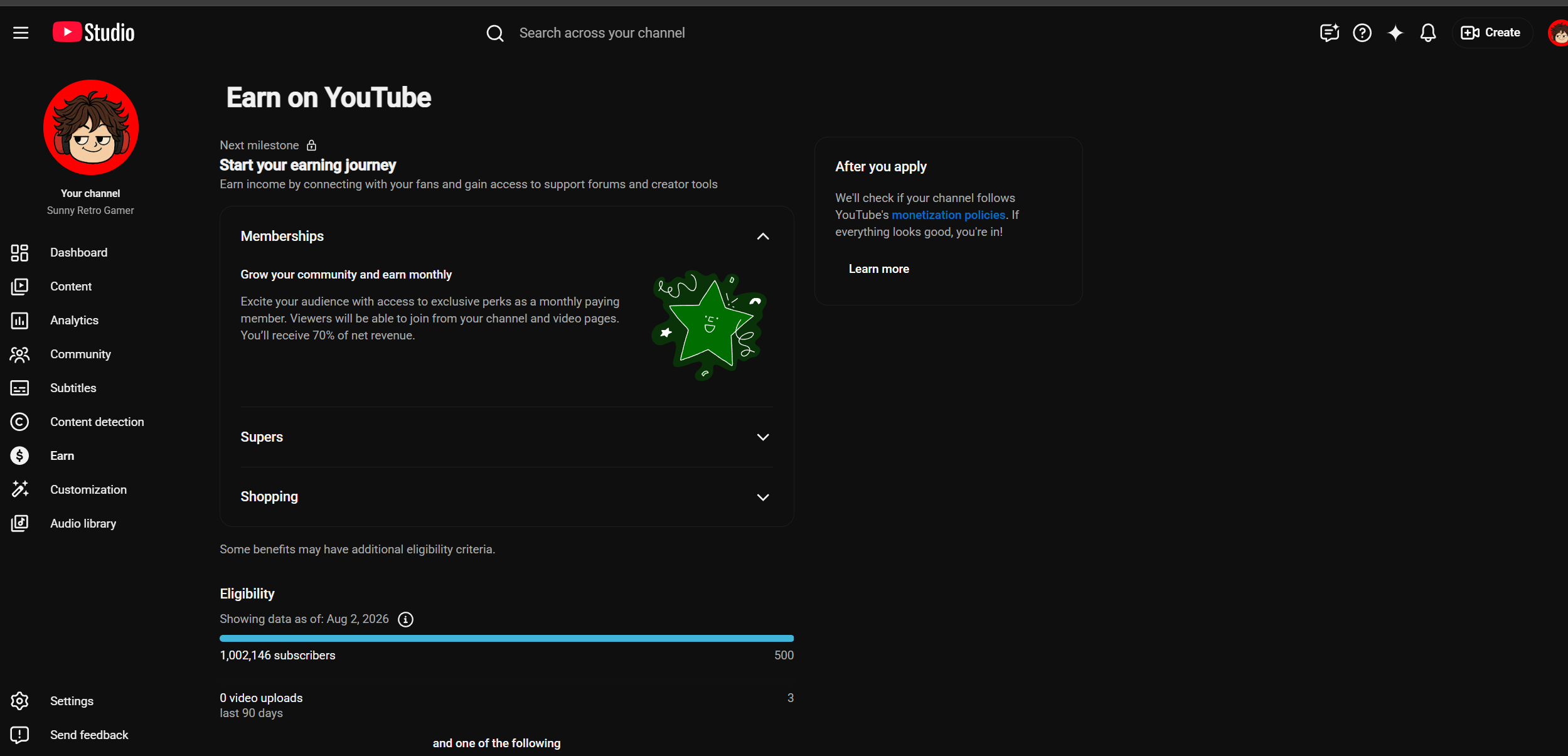This screenshot has height=756, width=1568.
Task: Click the Start your earning journey heading
Action: click(x=307, y=165)
